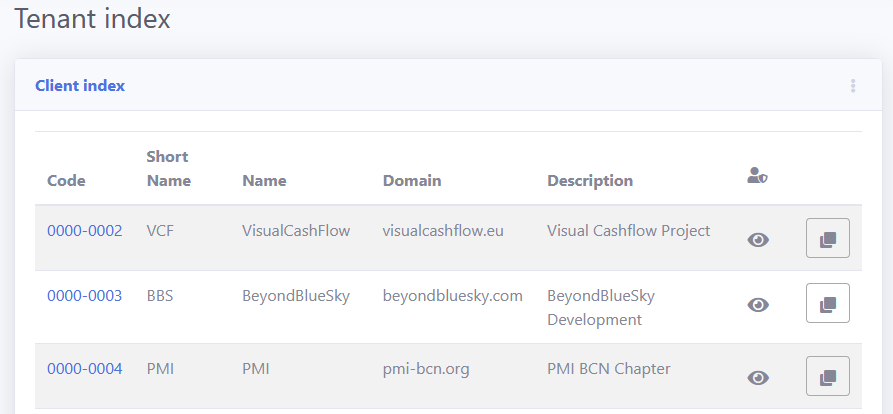Toggle the eye icon for PMI tenant
Screen dimensions: 893x414
coord(758,377)
